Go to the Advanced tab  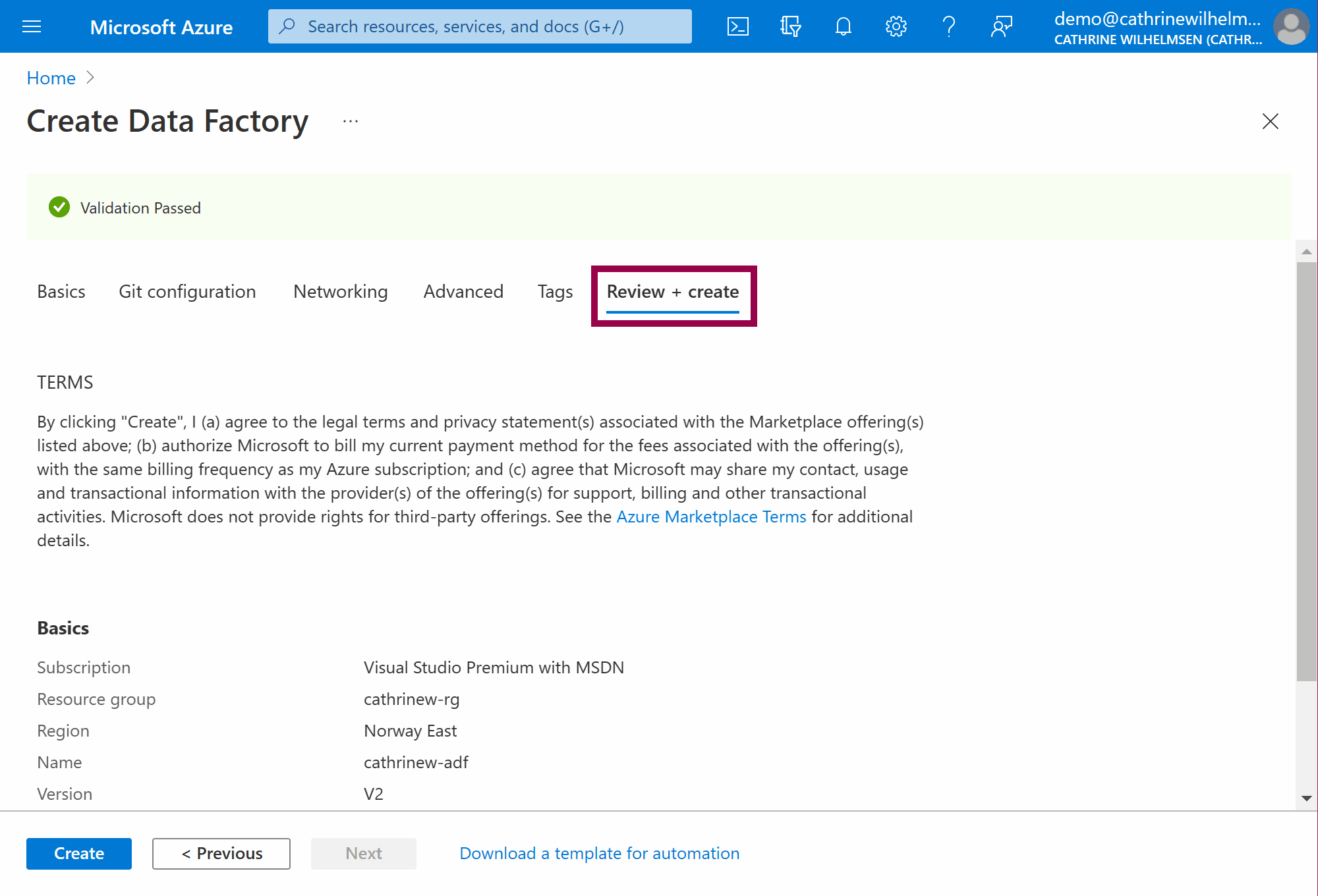(463, 291)
